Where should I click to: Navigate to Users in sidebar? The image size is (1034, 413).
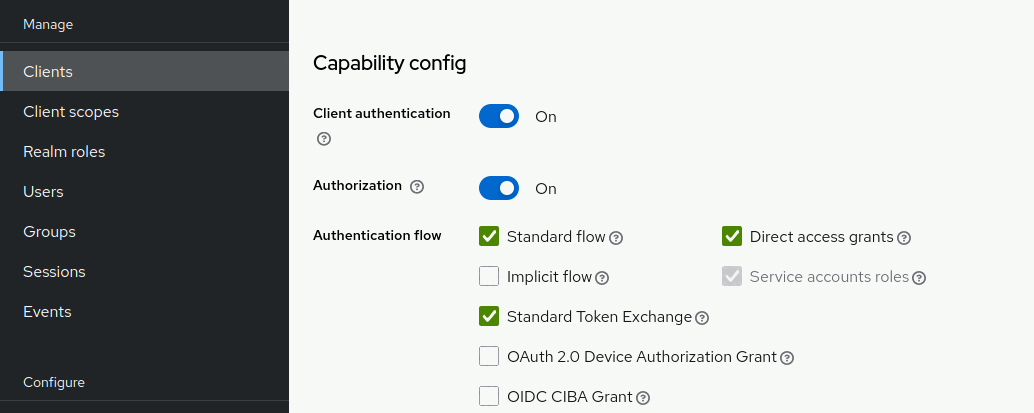point(43,192)
